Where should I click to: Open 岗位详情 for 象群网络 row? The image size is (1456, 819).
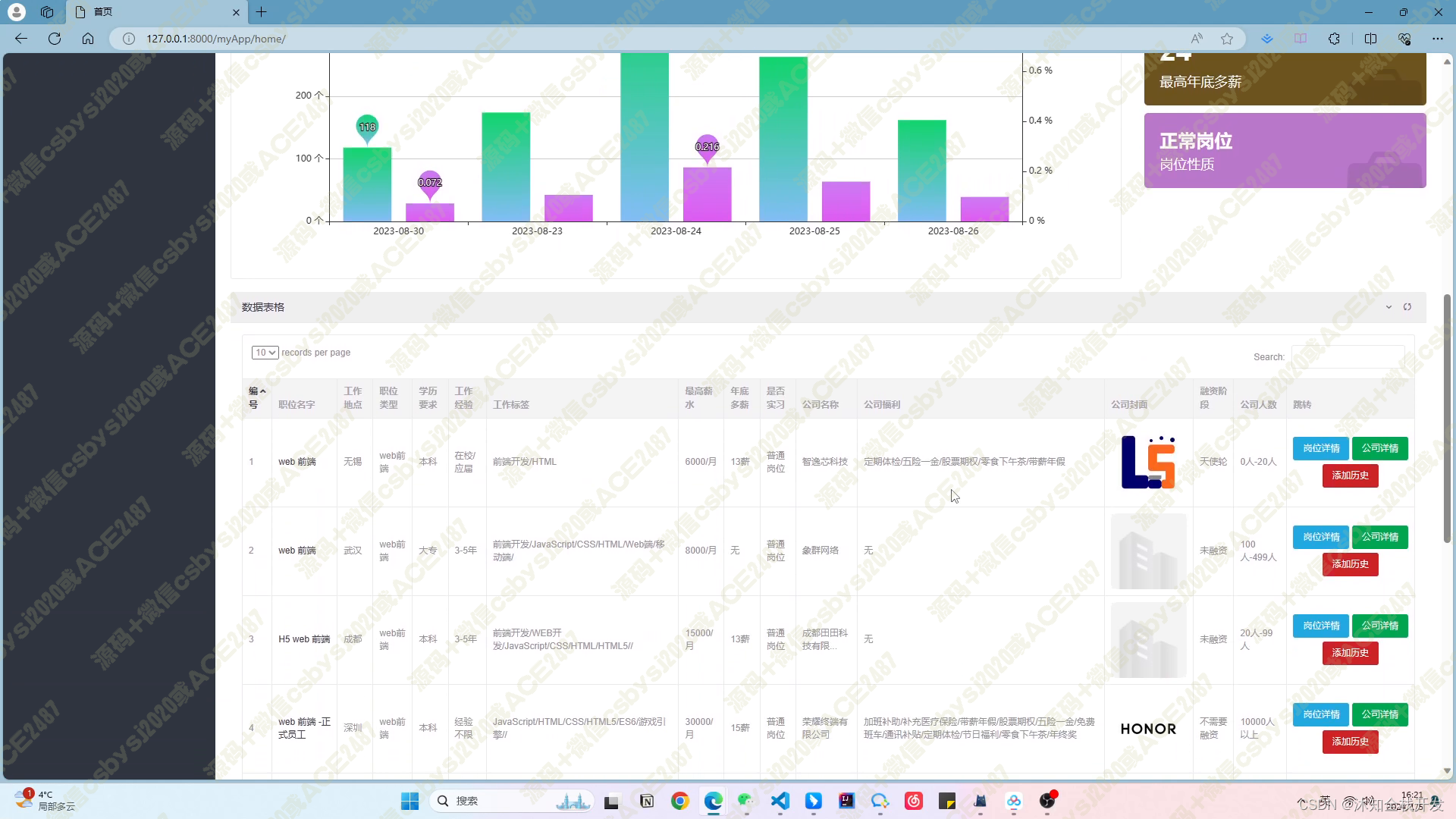click(x=1321, y=538)
